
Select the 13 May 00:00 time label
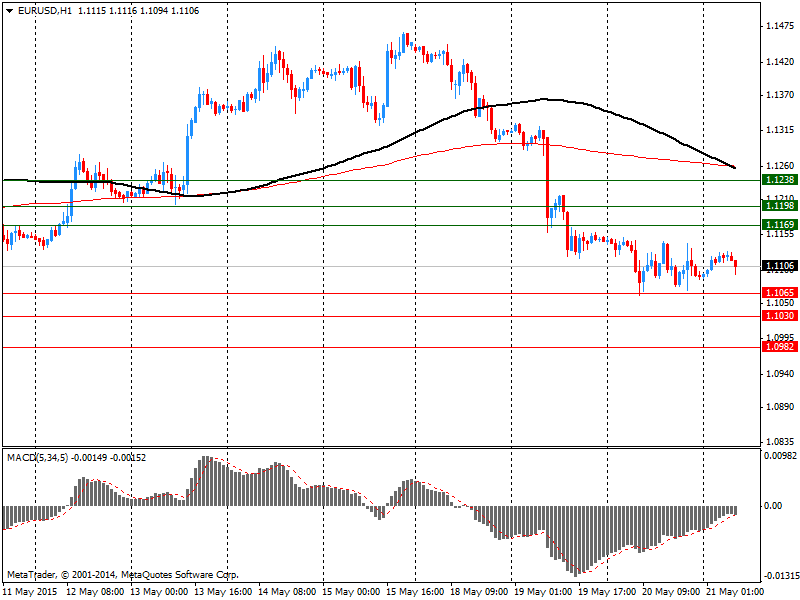pyautogui.click(x=160, y=592)
